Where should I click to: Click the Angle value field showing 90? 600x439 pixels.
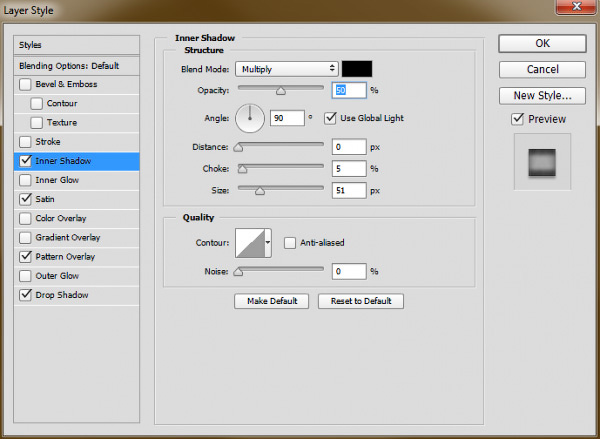tap(287, 118)
